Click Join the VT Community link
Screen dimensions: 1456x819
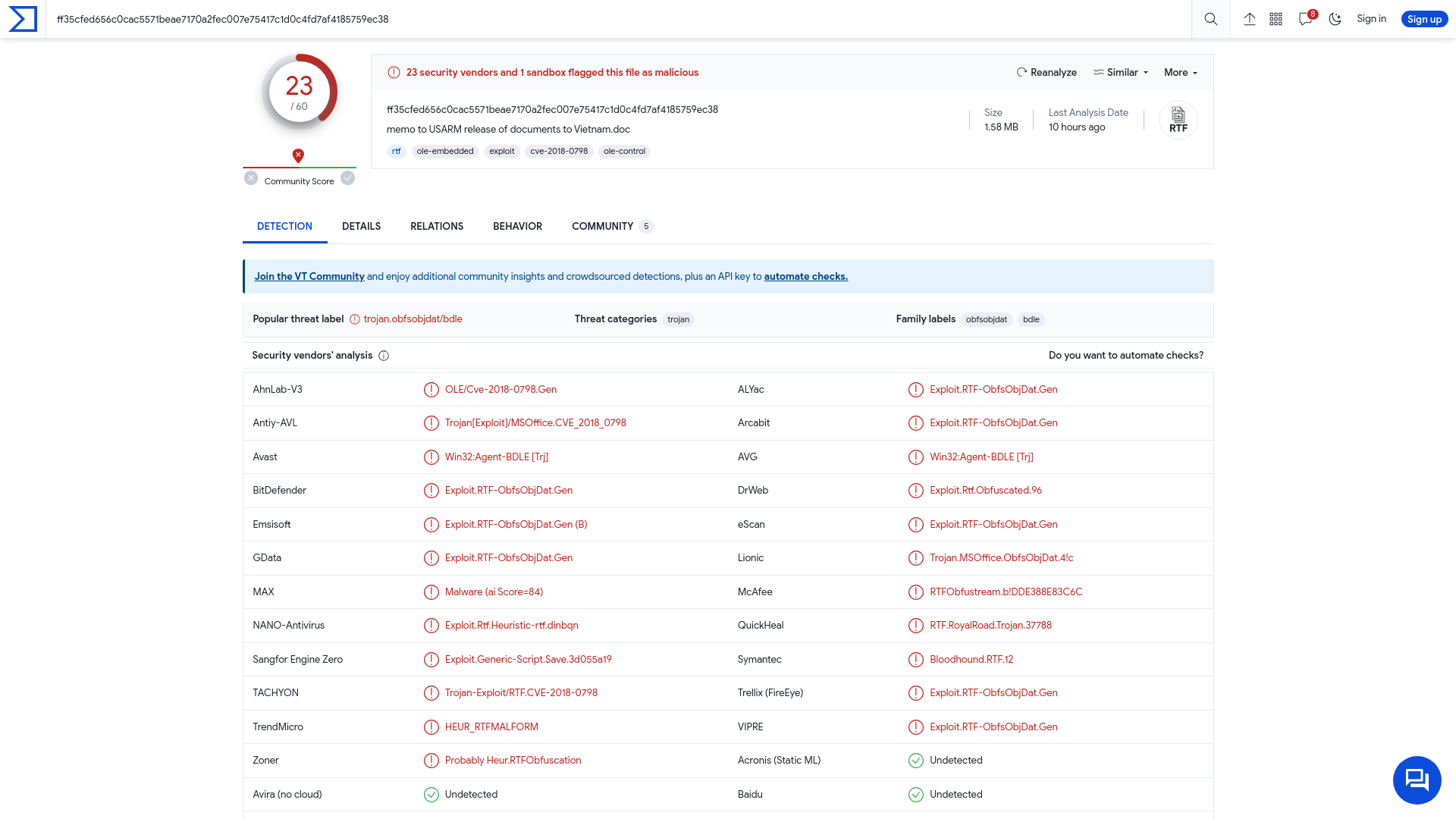click(309, 276)
